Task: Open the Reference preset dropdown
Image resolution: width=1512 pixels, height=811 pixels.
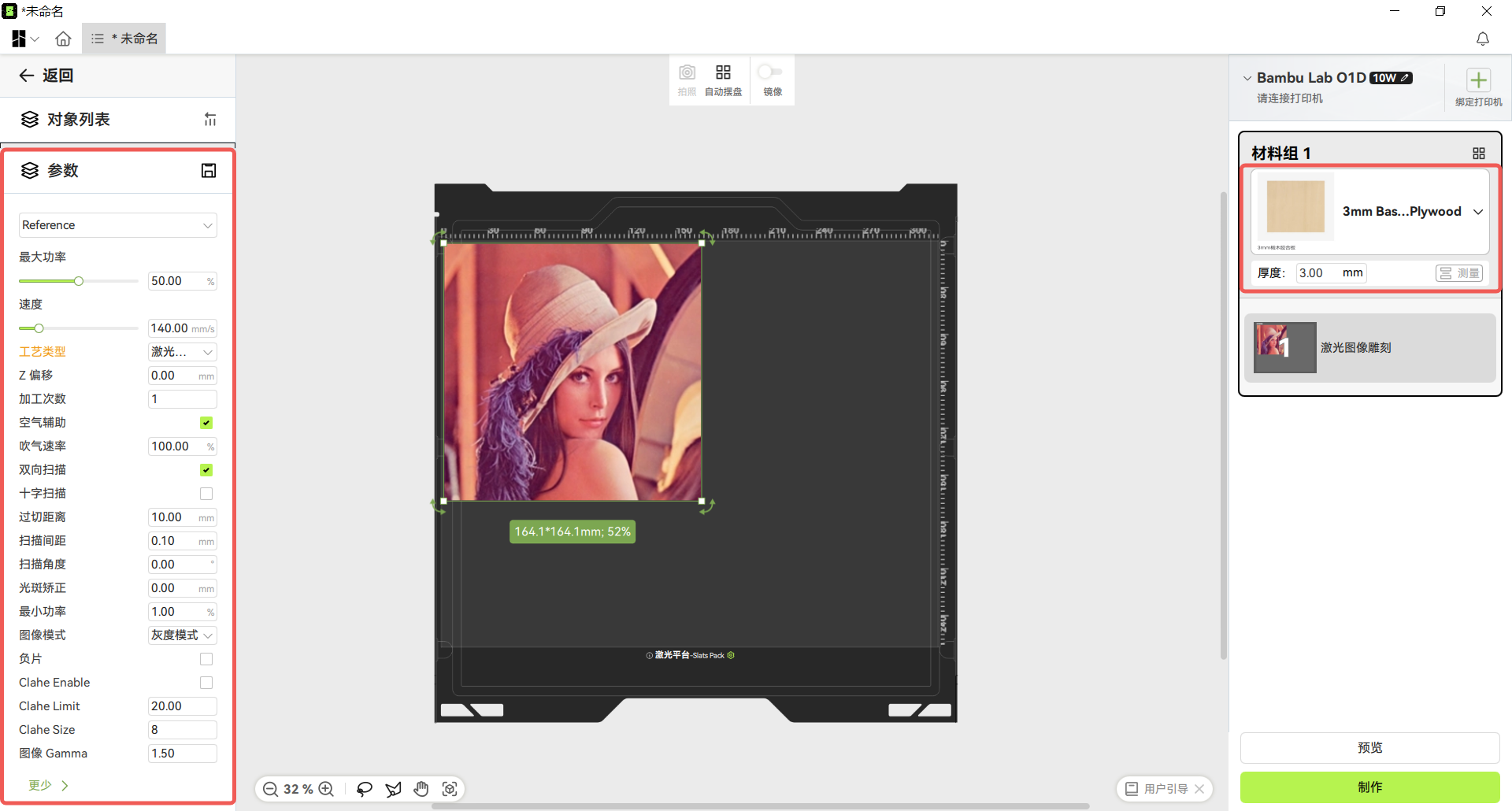Action: click(118, 225)
